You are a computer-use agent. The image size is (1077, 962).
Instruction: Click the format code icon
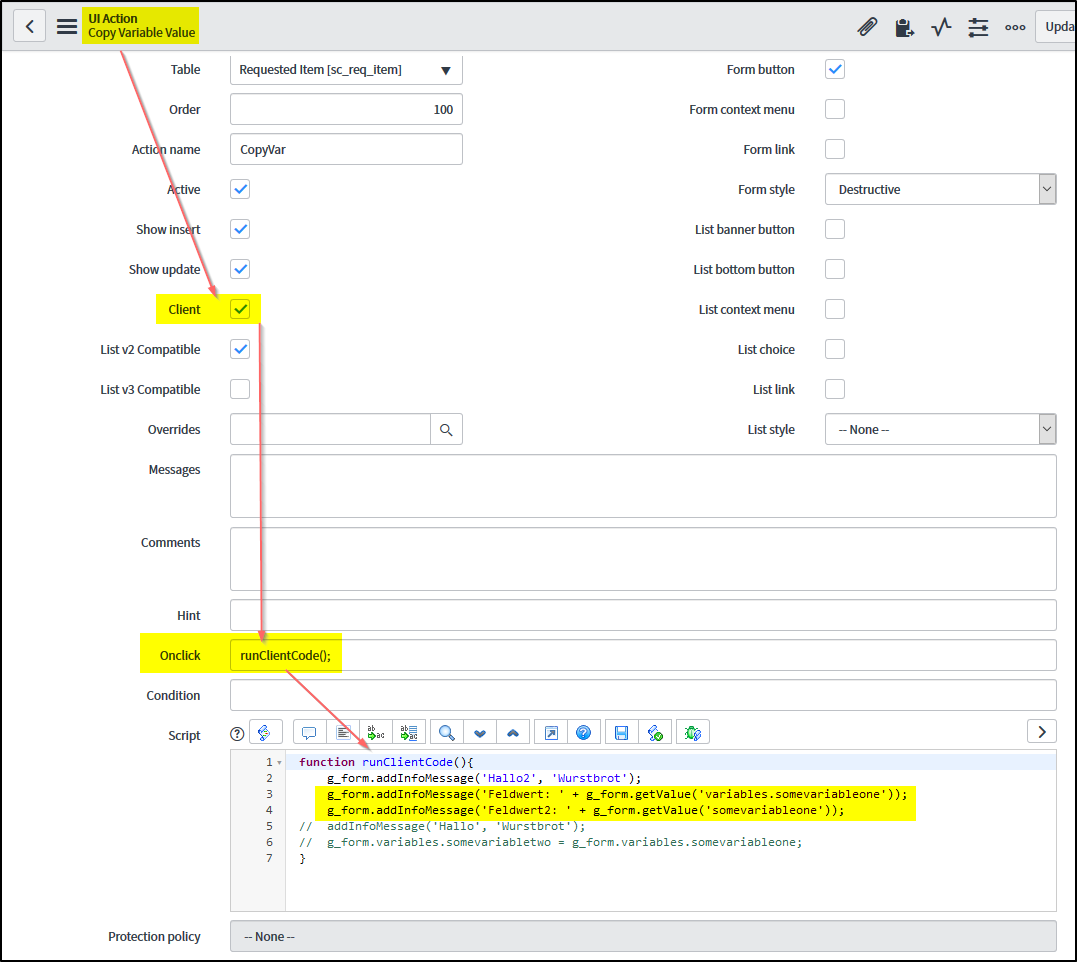[343, 733]
